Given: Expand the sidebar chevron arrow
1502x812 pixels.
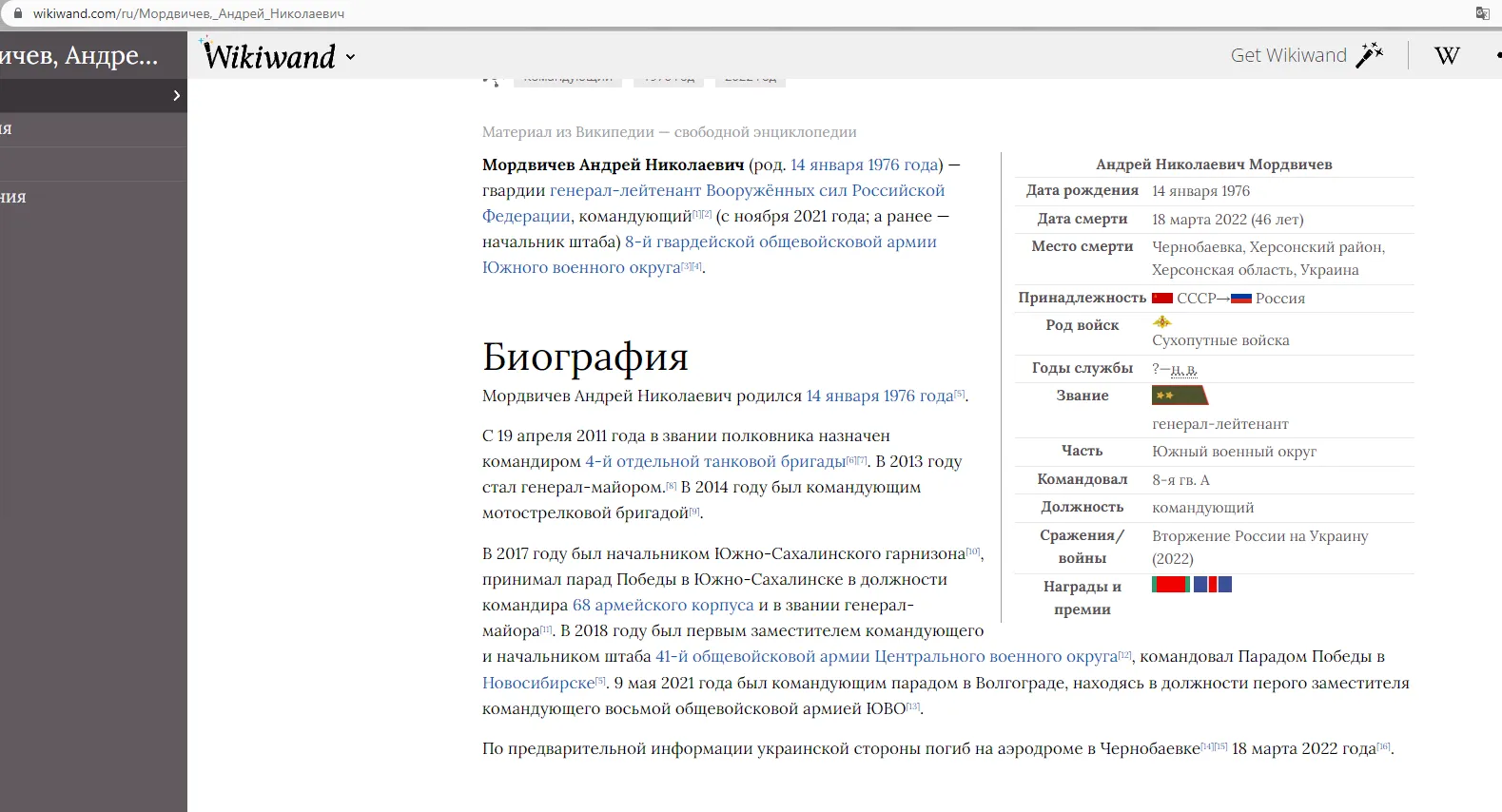Looking at the screenshot, I should 176,95.
